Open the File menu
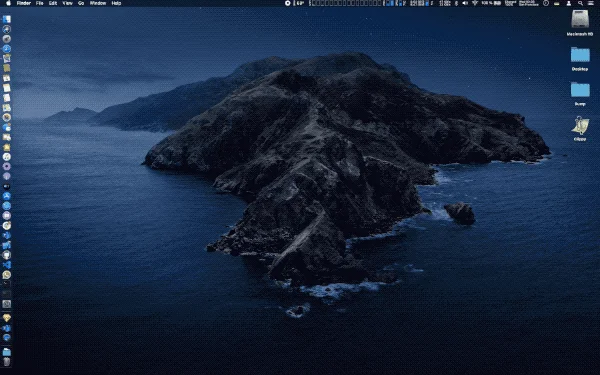The height and width of the screenshot is (375, 600). (39, 3)
